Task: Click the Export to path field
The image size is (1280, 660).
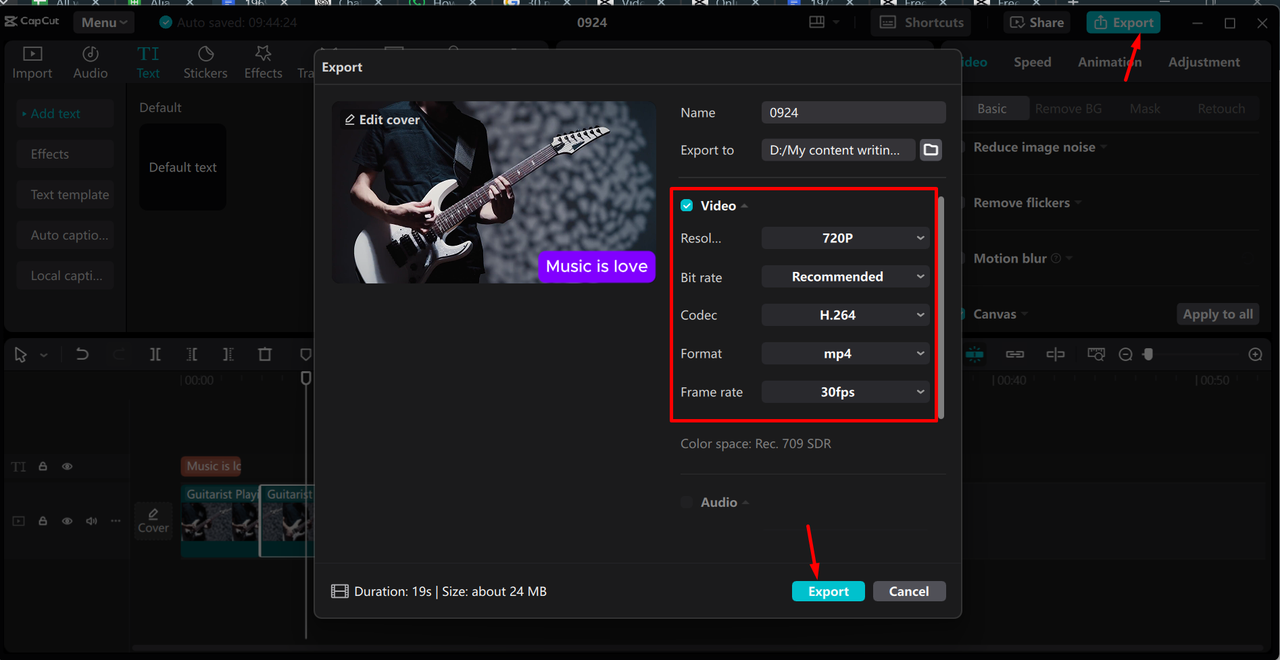Action: point(838,150)
